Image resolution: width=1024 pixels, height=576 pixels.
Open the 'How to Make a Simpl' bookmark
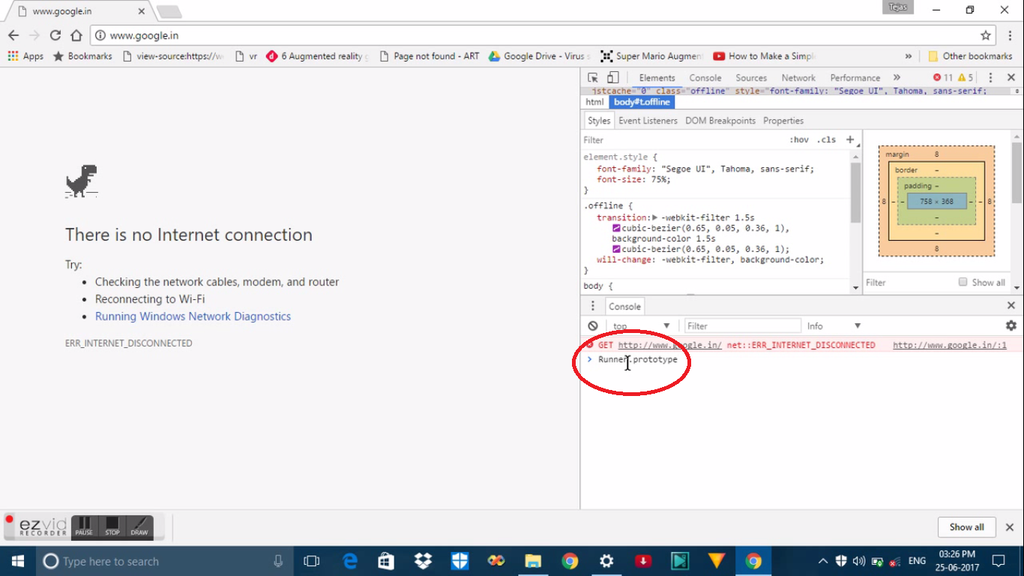pos(764,56)
